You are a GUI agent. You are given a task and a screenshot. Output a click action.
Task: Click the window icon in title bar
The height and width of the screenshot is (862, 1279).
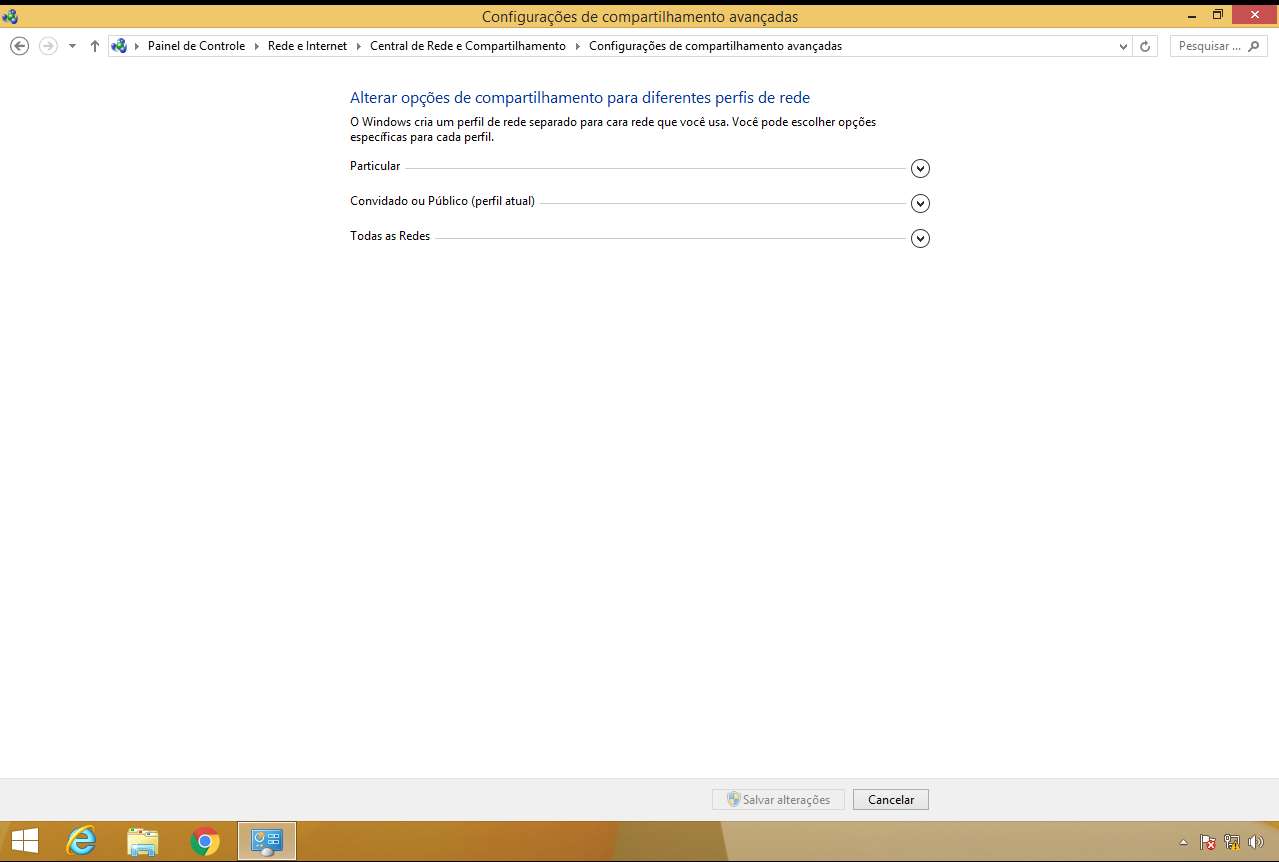tap(10, 15)
